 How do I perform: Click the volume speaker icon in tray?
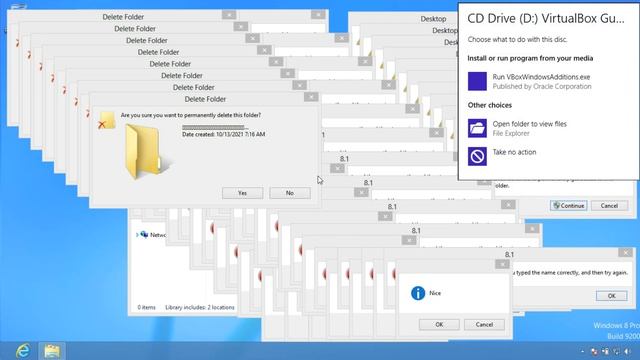pos(628,351)
